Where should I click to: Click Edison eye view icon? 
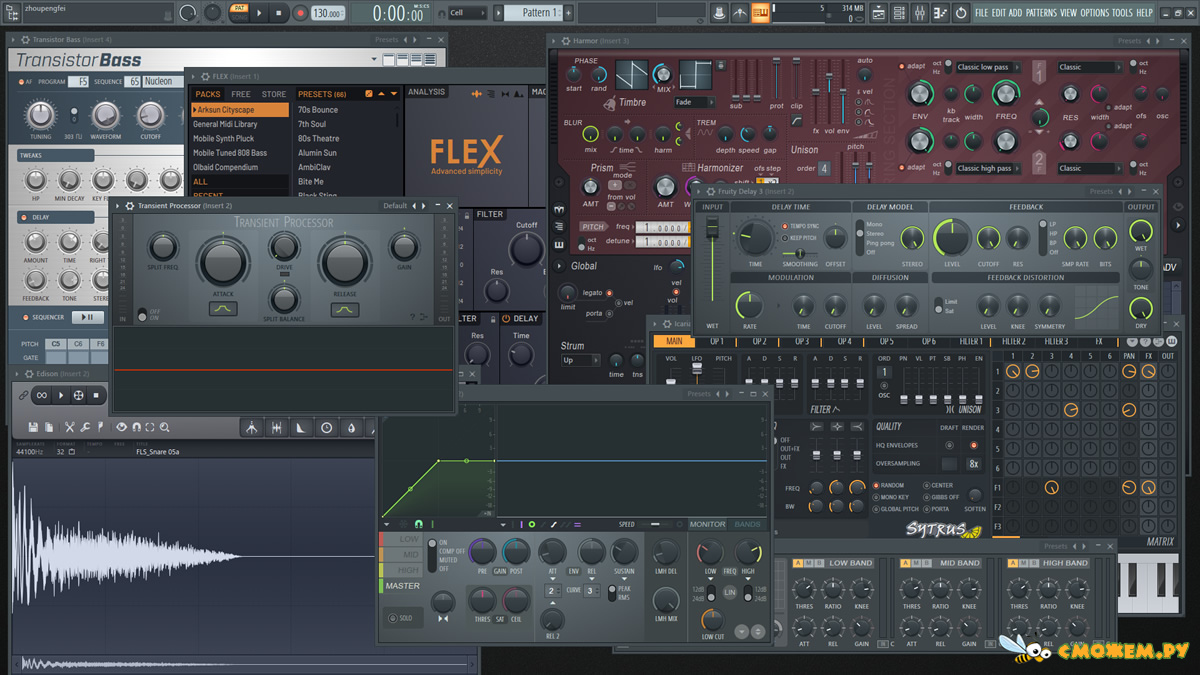[x=121, y=427]
